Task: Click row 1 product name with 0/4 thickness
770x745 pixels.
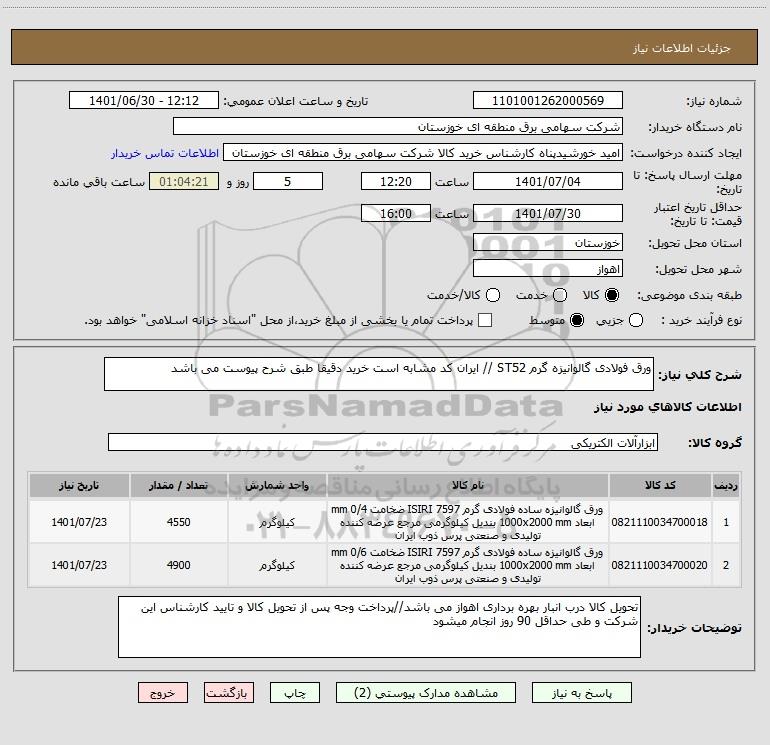Action: [467, 522]
